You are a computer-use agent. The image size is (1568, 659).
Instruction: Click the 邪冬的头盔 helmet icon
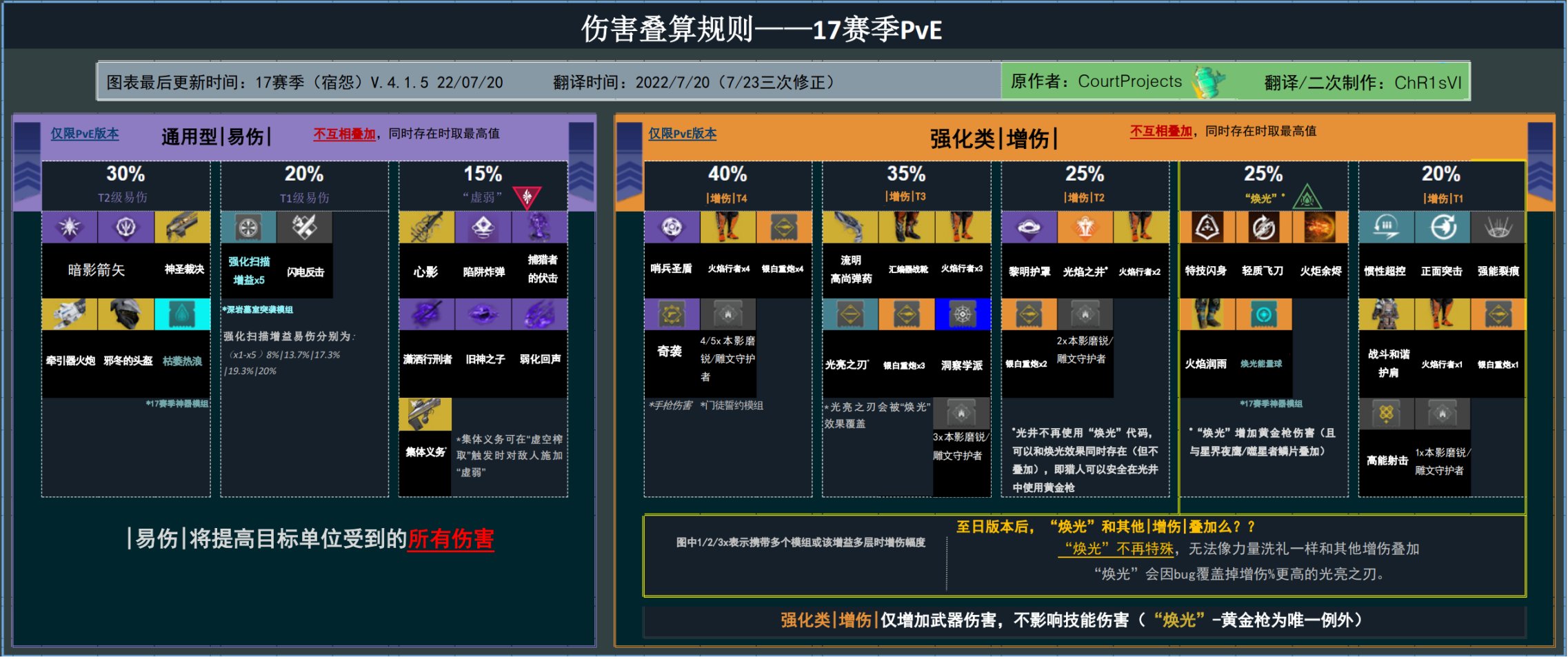pyautogui.click(x=125, y=314)
